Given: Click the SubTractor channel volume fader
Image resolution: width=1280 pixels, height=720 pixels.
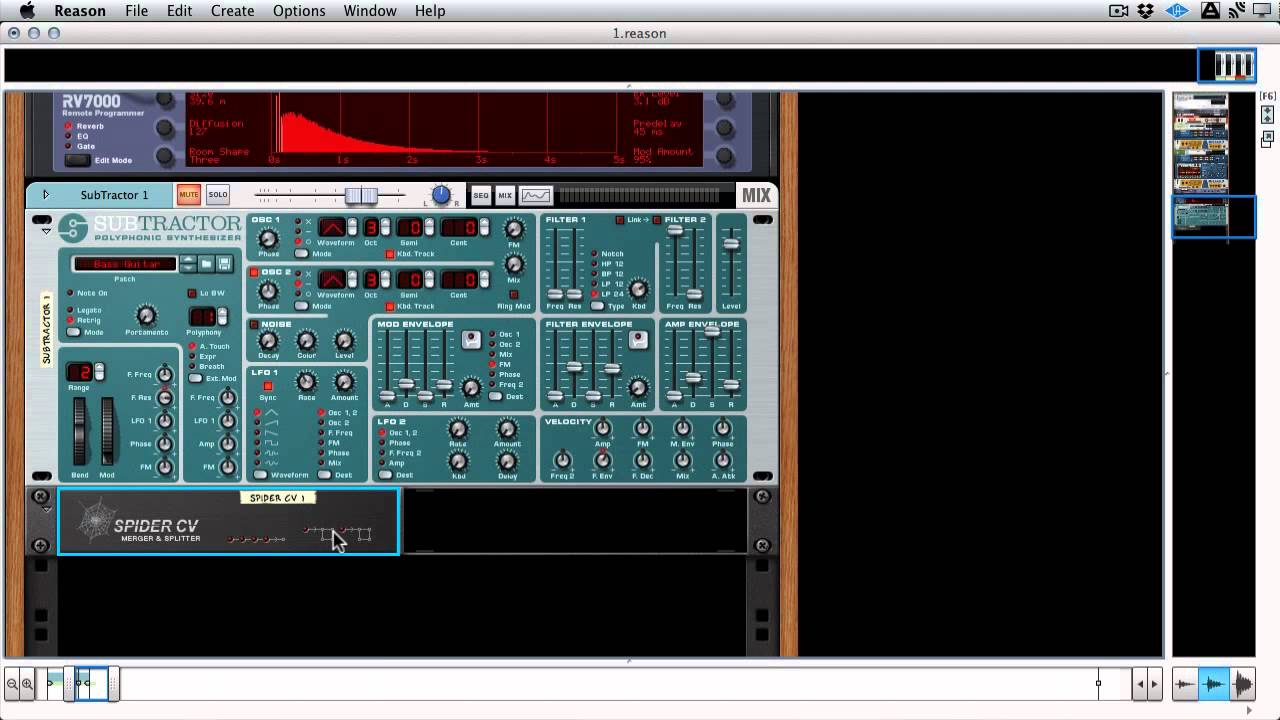Looking at the screenshot, I should tap(361, 195).
